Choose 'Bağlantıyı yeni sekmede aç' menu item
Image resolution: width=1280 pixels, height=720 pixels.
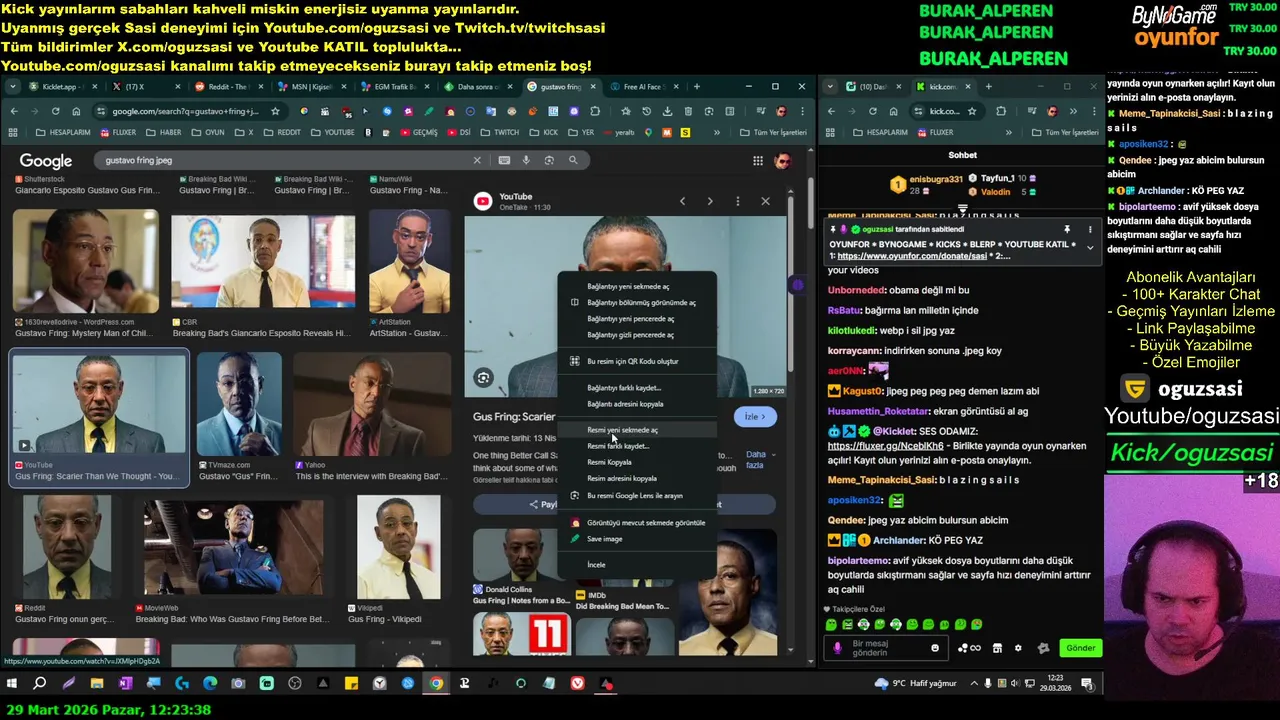point(628,287)
